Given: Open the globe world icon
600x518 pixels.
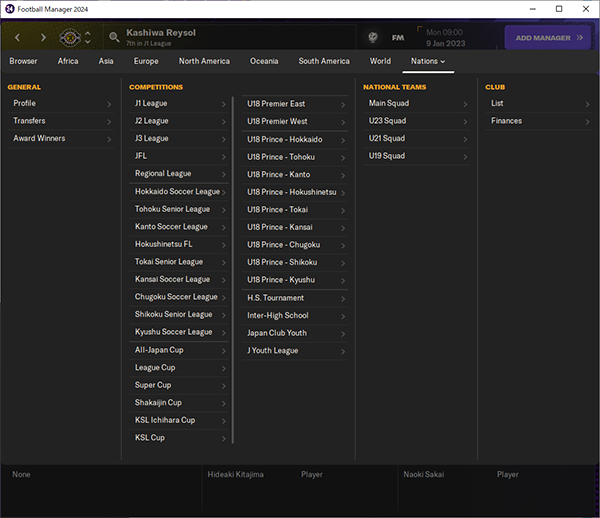Looking at the screenshot, I should pos(373,37).
